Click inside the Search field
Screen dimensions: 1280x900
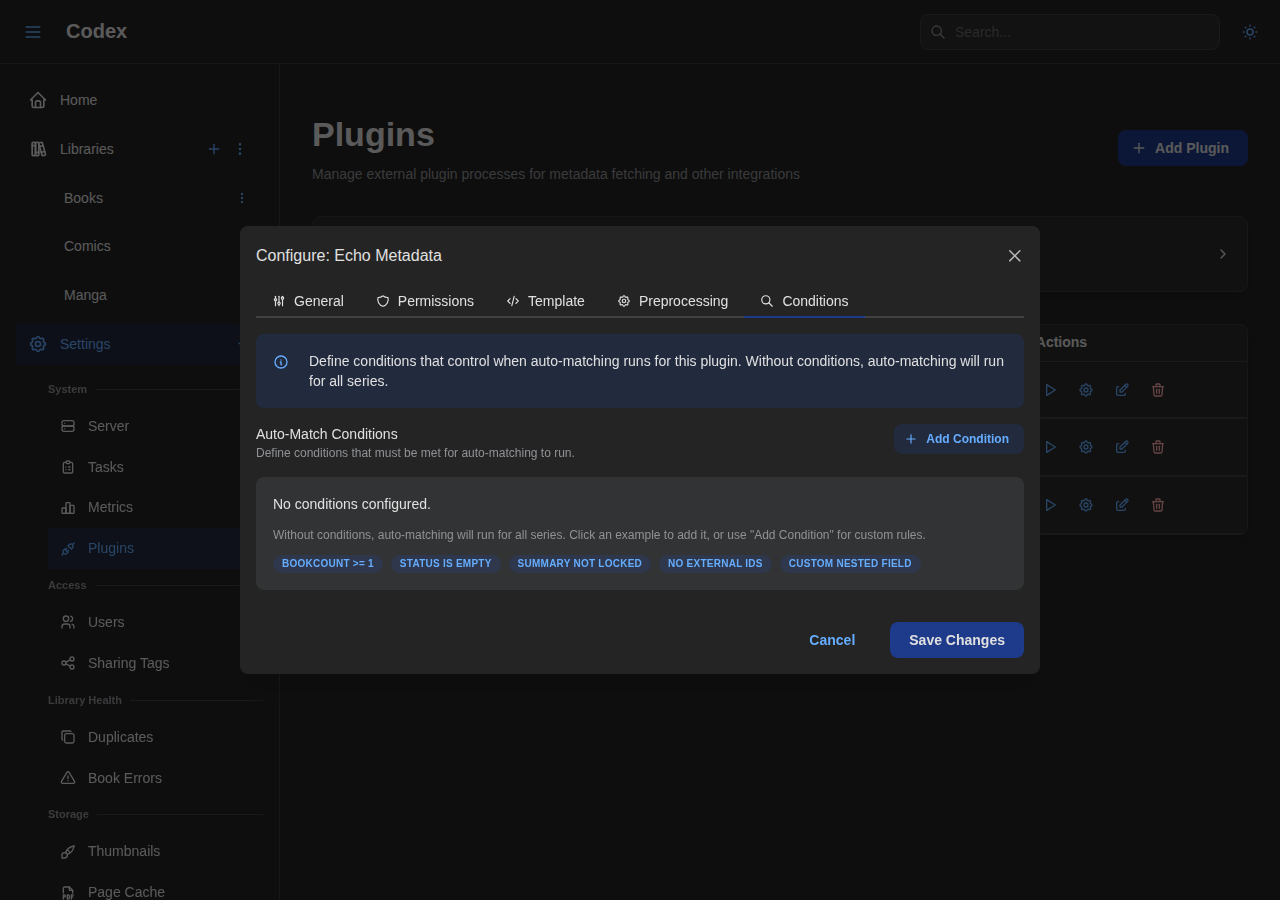pyautogui.click(x=1069, y=31)
